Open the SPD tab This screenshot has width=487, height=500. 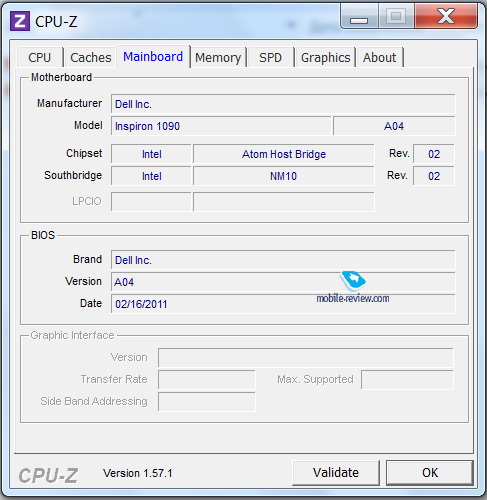pos(270,57)
